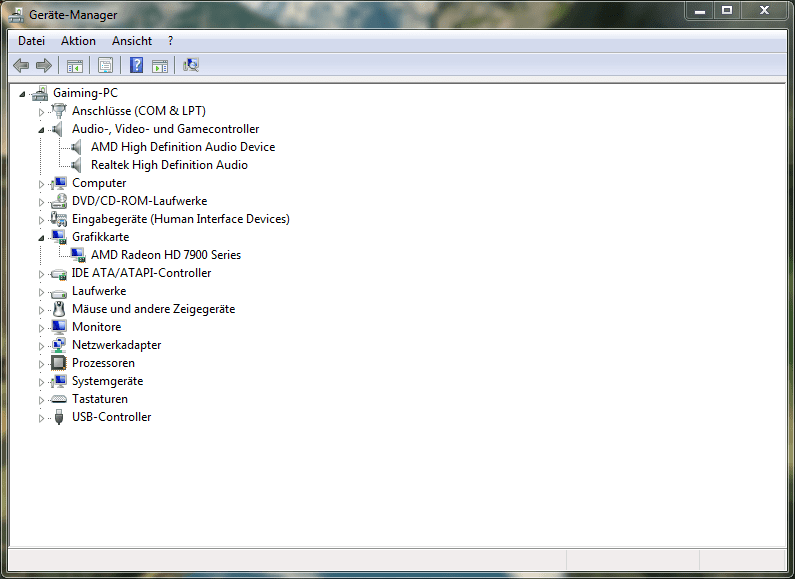795x579 pixels.
Task: Select Eingabegeräte (Human Interface Devices) label
Action: tap(181, 219)
